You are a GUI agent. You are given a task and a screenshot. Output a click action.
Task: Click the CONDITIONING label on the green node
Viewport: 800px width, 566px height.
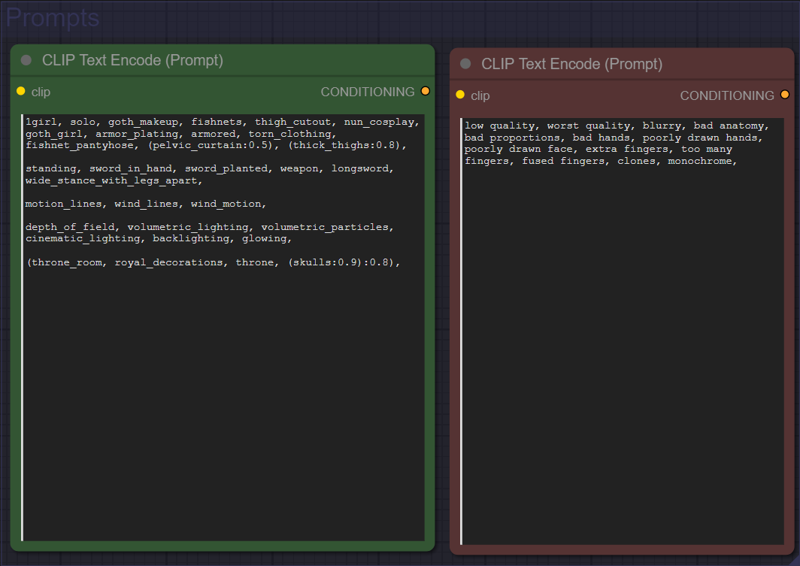[367, 92]
